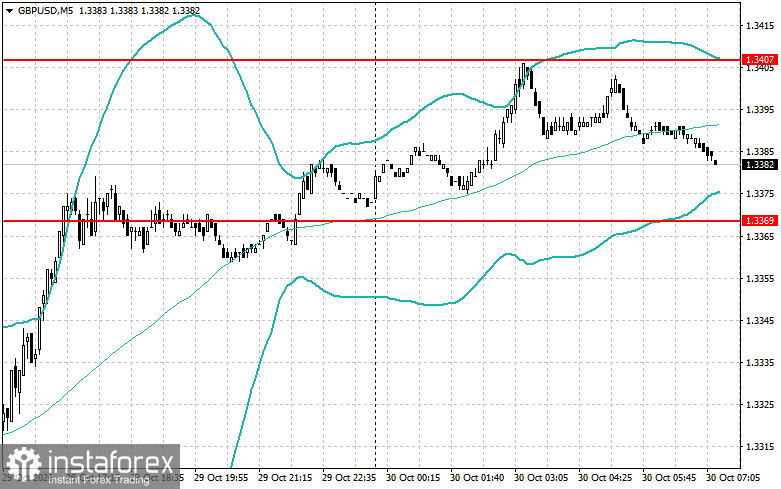Expand the GBPUSD,M5 chart title dropdown arrow
The image size is (781, 489).
click(9, 10)
